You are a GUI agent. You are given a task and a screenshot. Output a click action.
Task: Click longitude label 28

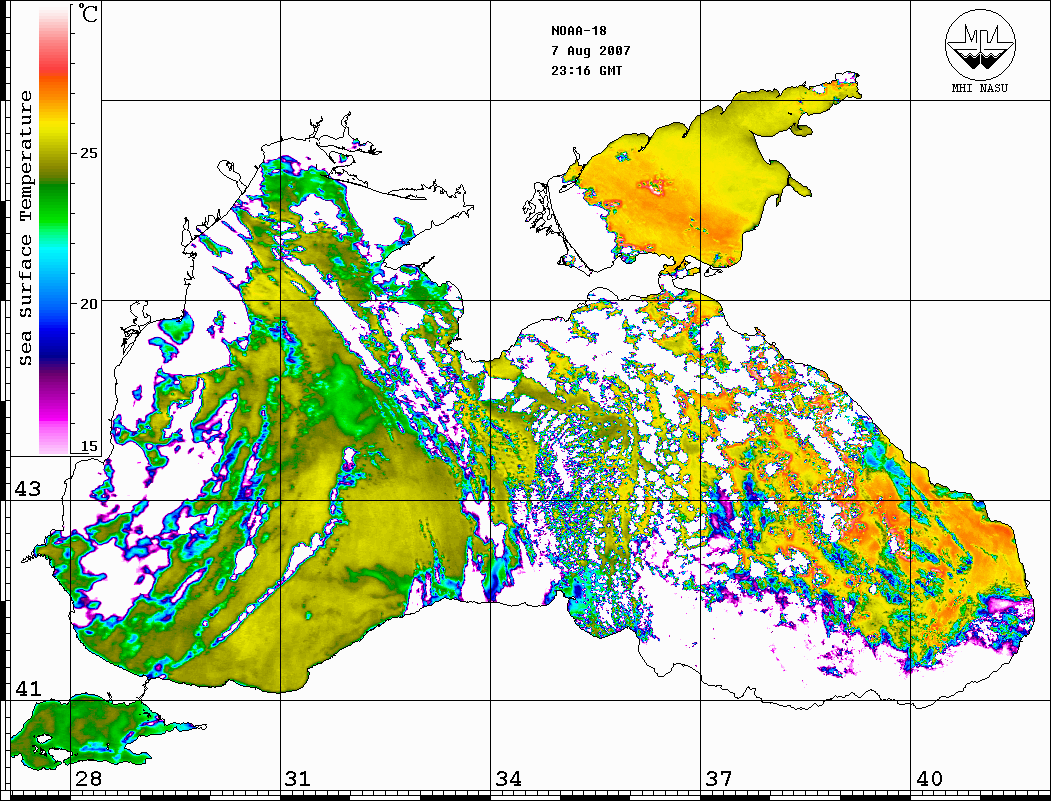click(x=88, y=778)
